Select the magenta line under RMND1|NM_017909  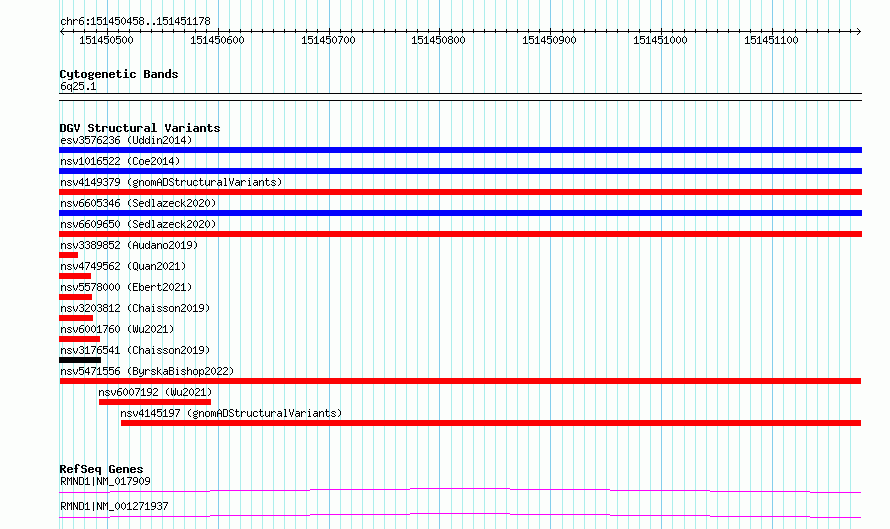[460, 490]
